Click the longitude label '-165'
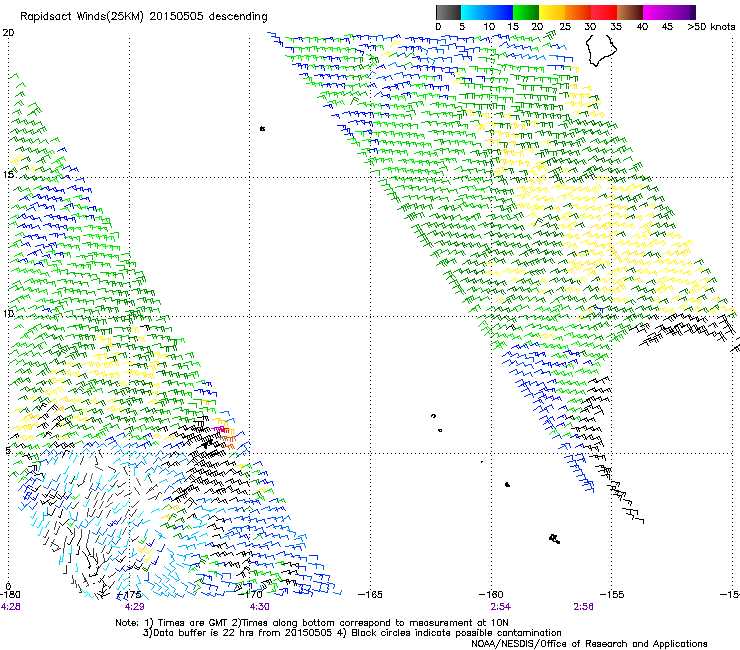 [x=370, y=595]
